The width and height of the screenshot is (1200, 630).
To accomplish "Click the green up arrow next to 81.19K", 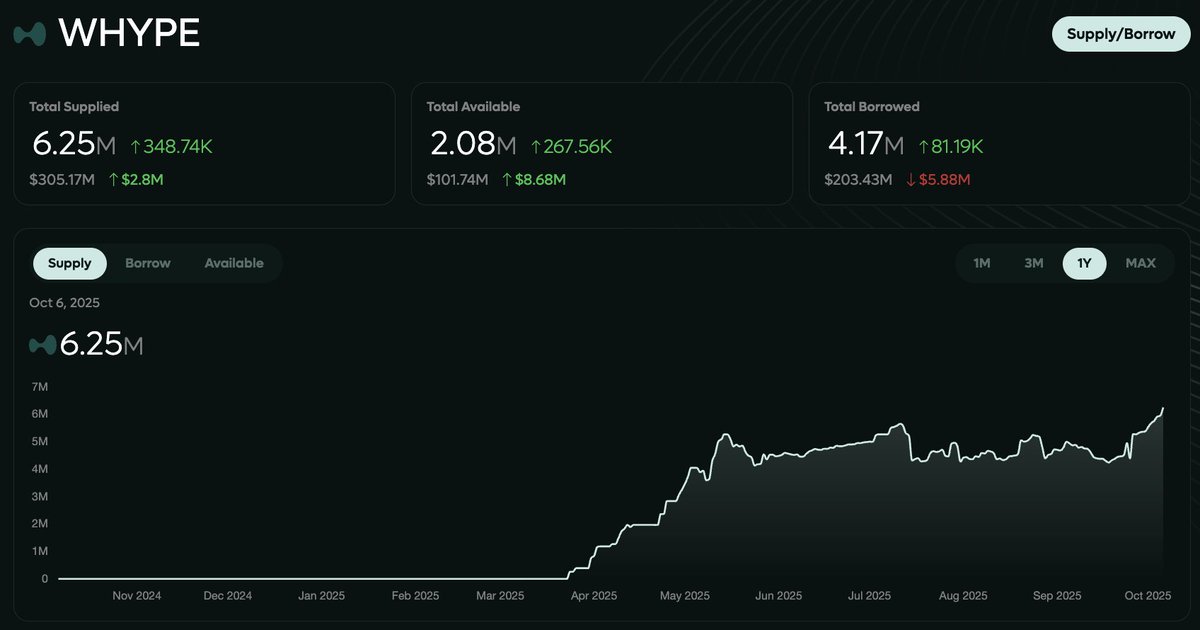I will click(x=923, y=147).
